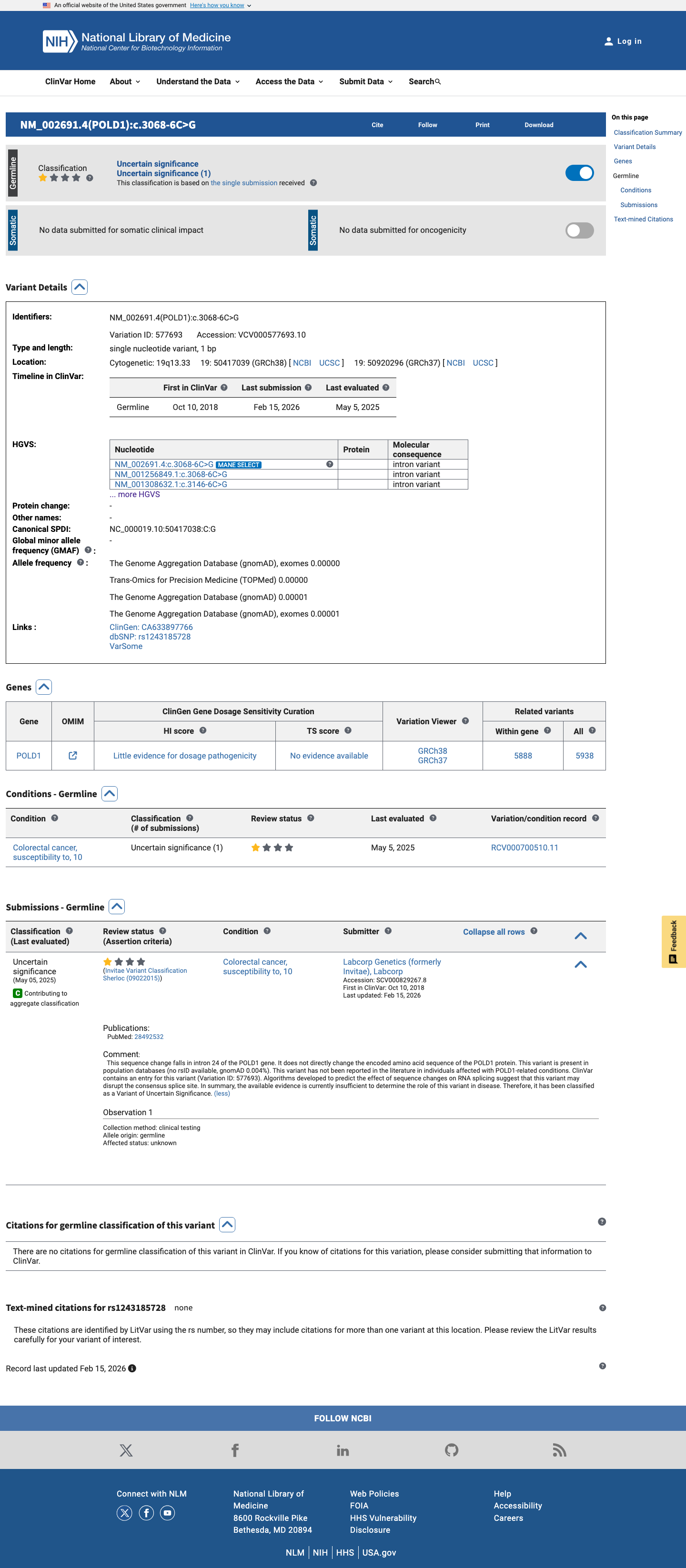Image resolution: width=686 pixels, height=1568 pixels.
Task: Collapse the Labcorp Genetics submission row chevron
Action: tap(581, 964)
